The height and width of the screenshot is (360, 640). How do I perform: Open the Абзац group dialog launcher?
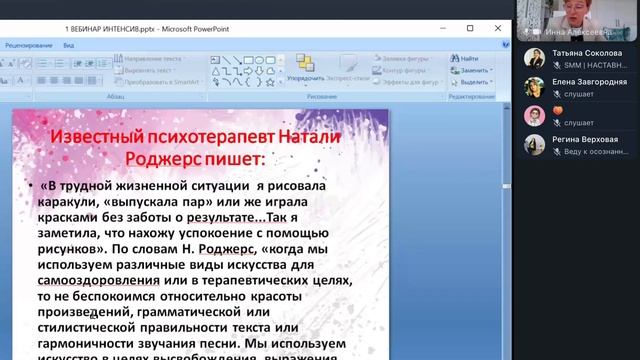point(201,97)
